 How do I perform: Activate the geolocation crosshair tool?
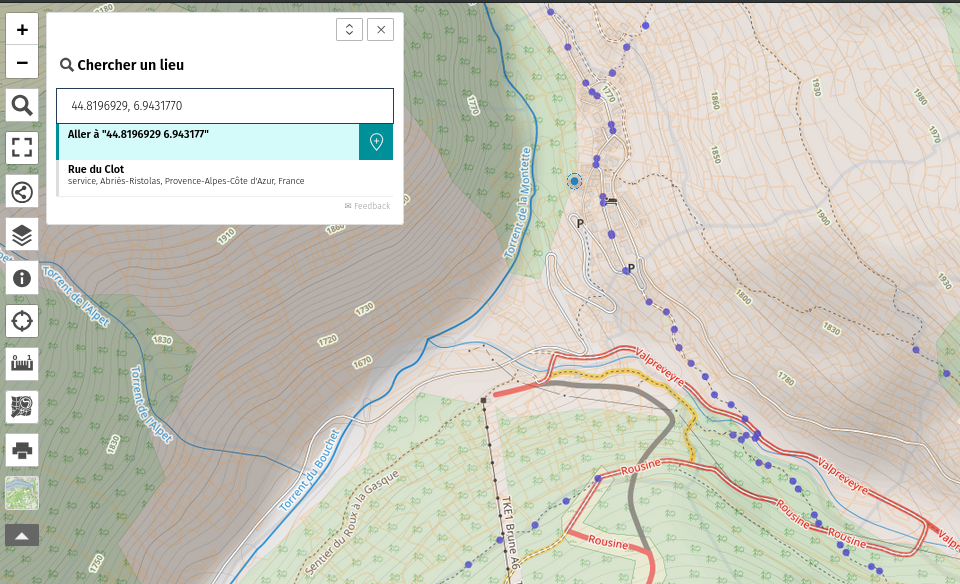[x=22, y=321]
